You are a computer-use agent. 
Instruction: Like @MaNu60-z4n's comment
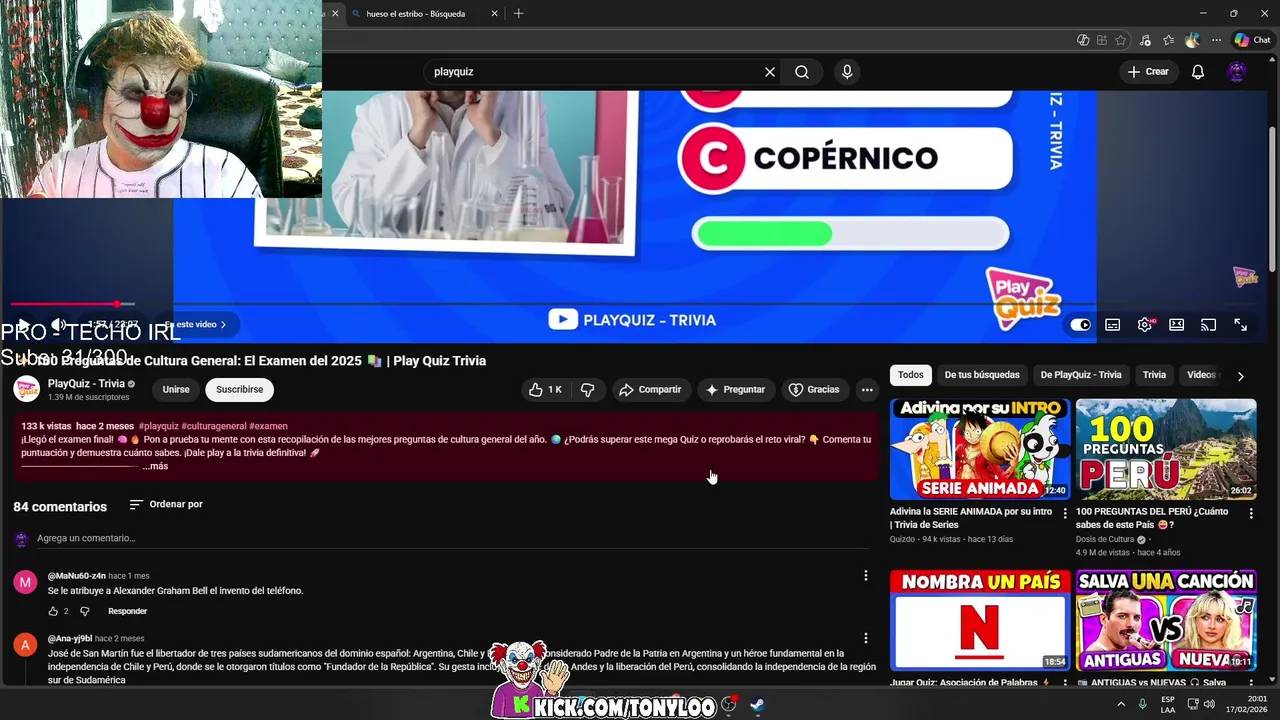(53, 611)
